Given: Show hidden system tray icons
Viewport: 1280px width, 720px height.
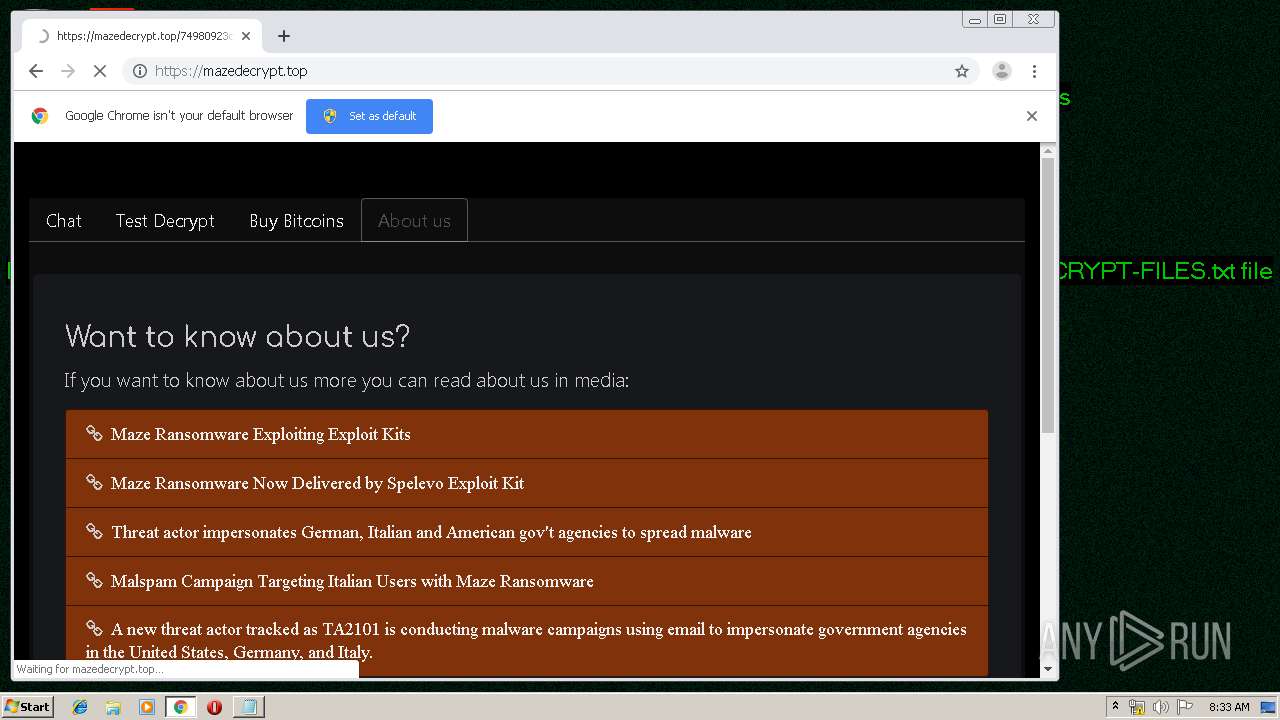Looking at the screenshot, I should pyautogui.click(x=1115, y=707).
